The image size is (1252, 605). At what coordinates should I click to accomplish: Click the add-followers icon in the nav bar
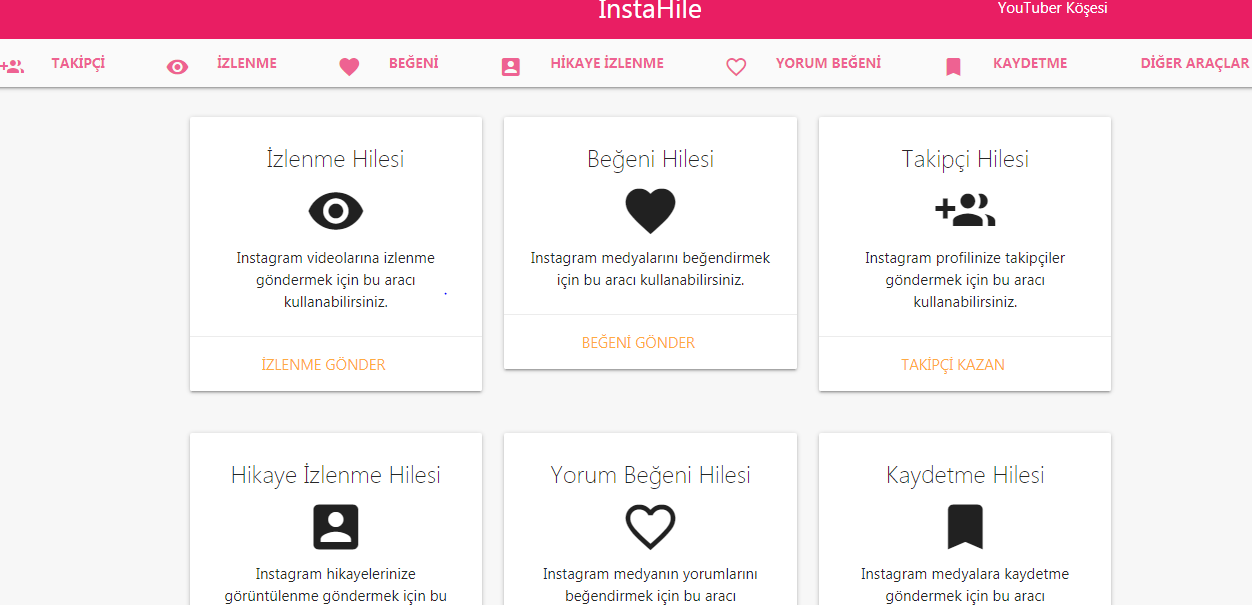(x=12, y=67)
